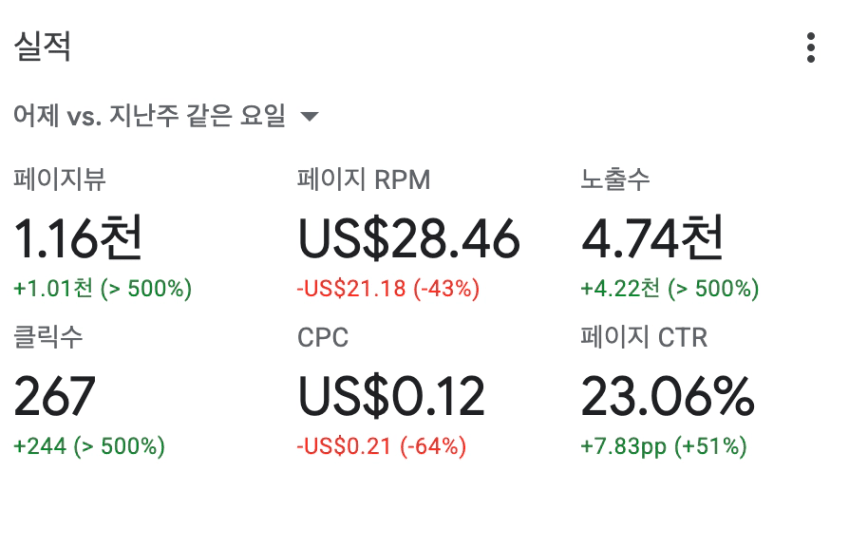Click the 클릭수 metric label
The height and width of the screenshot is (547, 849).
48,337
